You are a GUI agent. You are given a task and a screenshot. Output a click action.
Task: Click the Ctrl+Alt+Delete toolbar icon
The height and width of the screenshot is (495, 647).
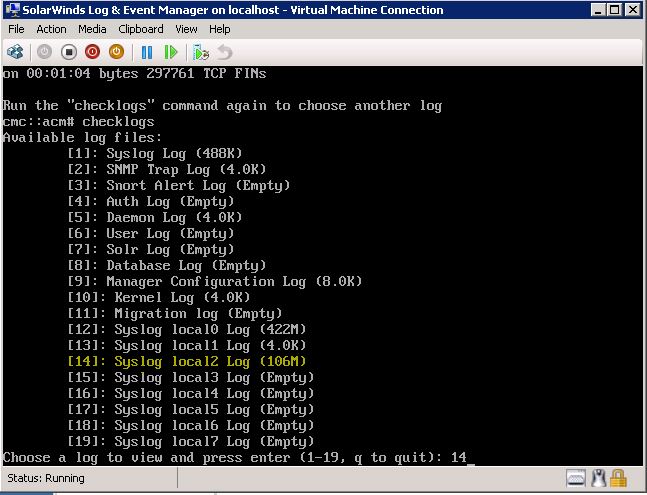point(16,52)
